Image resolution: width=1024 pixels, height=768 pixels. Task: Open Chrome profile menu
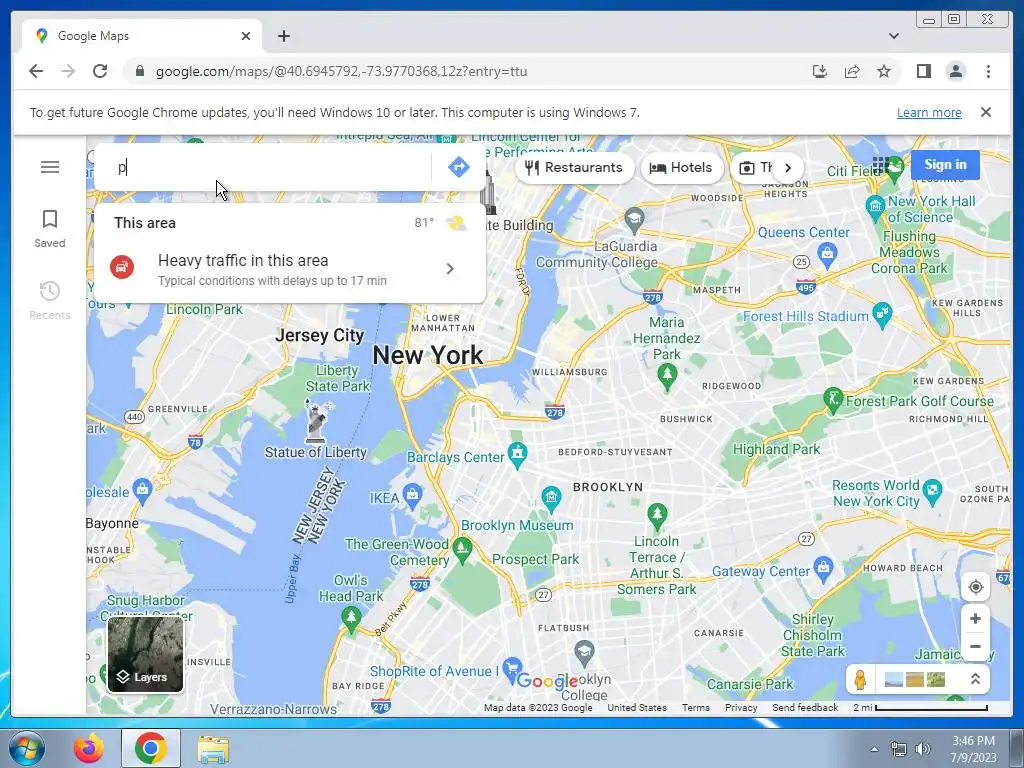(x=955, y=71)
